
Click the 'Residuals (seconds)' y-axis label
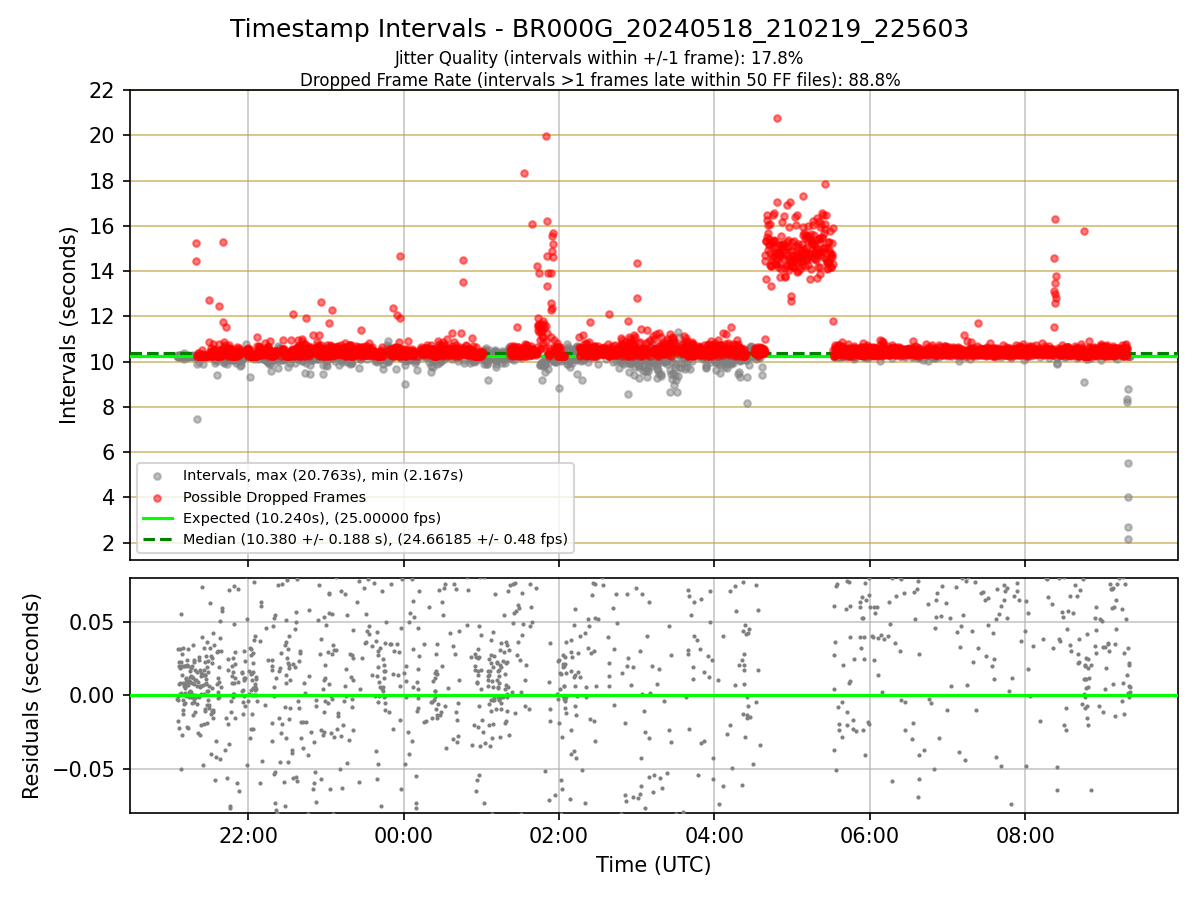32,696
